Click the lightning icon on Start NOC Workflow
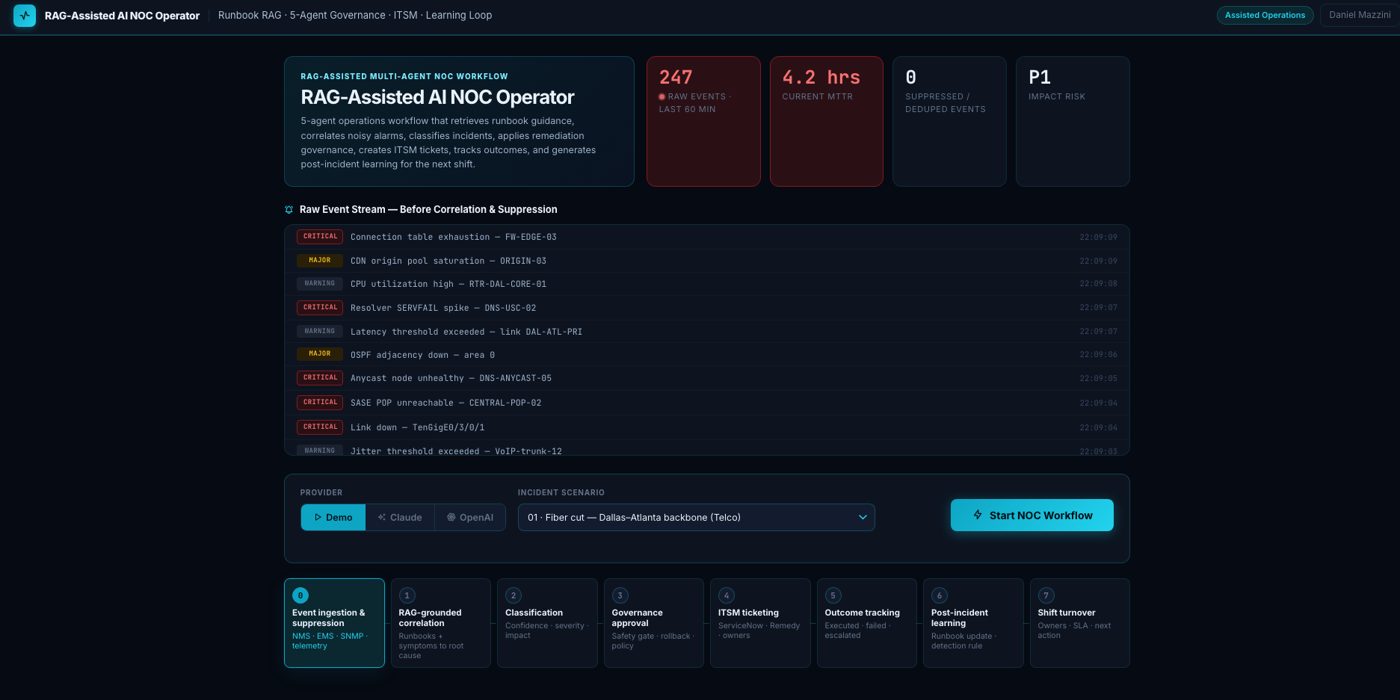The width and height of the screenshot is (1400, 700). pyautogui.click(x=978, y=515)
